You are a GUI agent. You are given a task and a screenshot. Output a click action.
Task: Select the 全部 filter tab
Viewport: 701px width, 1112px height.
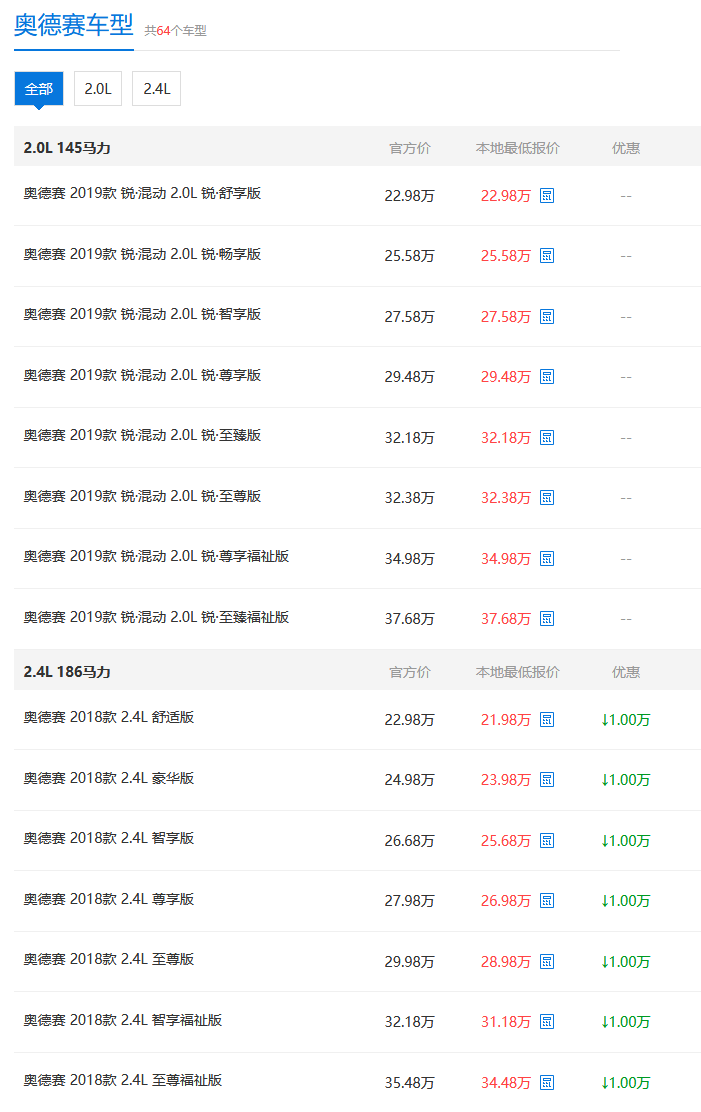coord(39,89)
